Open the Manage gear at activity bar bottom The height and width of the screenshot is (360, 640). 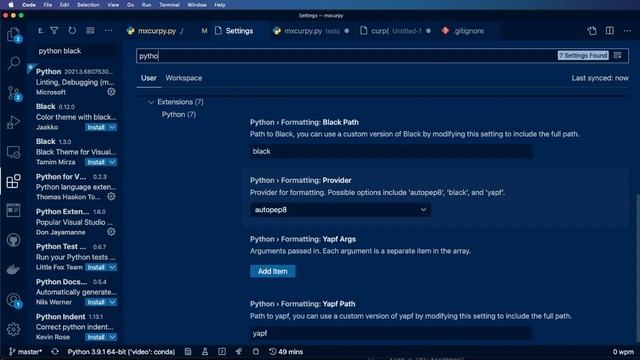tap(13, 329)
